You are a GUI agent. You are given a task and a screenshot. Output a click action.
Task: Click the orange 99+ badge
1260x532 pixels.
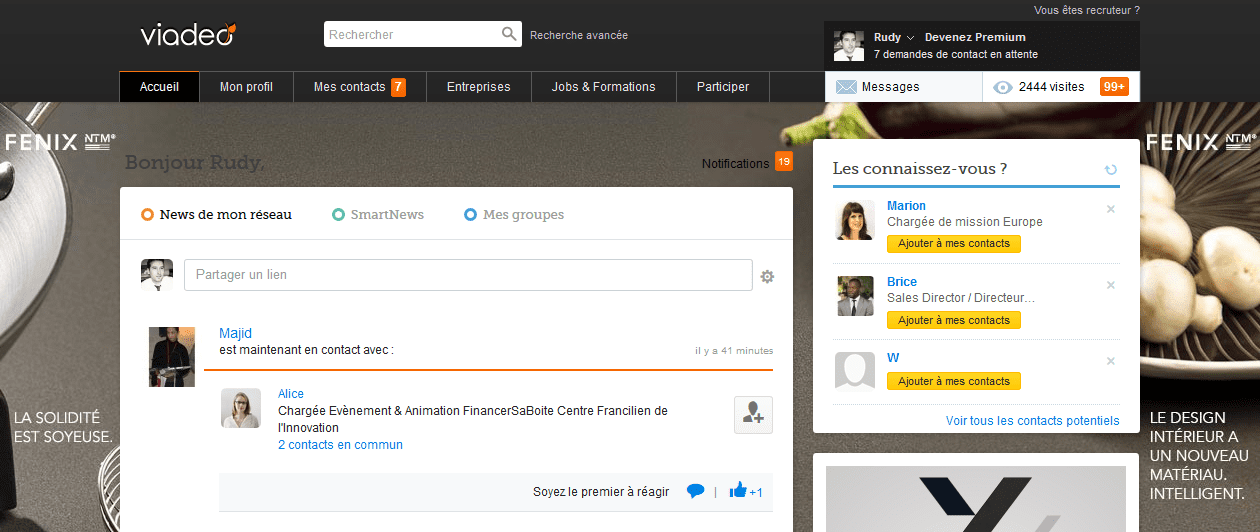[x=1114, y=87]
